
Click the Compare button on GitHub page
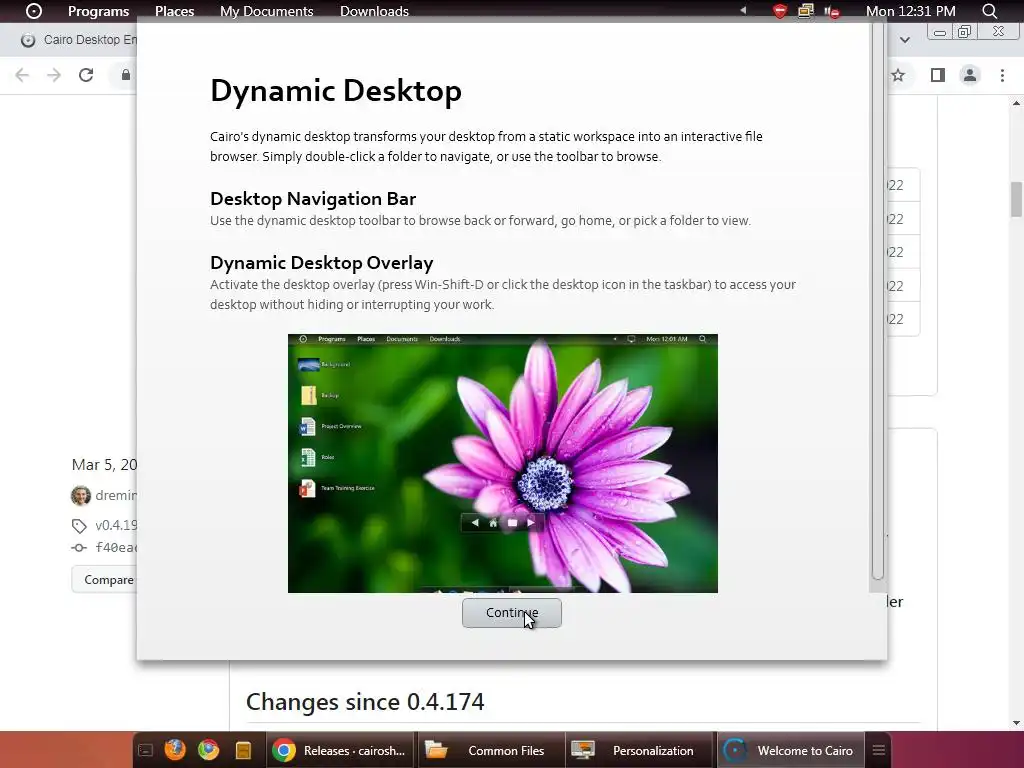click(x=104, y=579)
